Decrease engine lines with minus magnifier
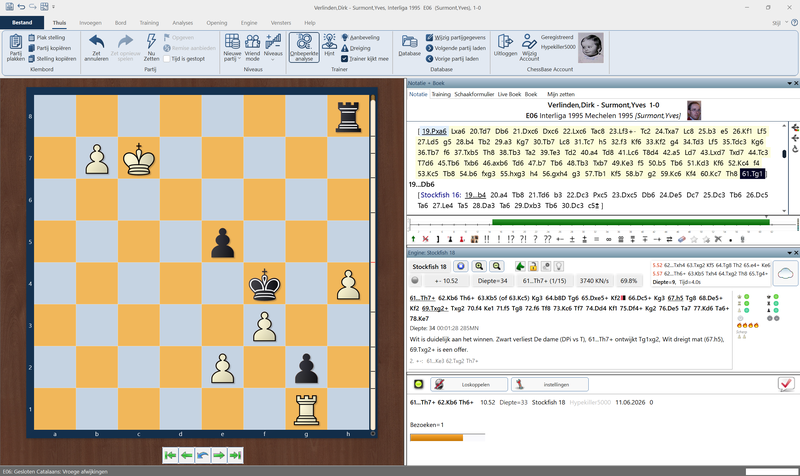Screen dimensions: 800x476 [x=497, y=266]
